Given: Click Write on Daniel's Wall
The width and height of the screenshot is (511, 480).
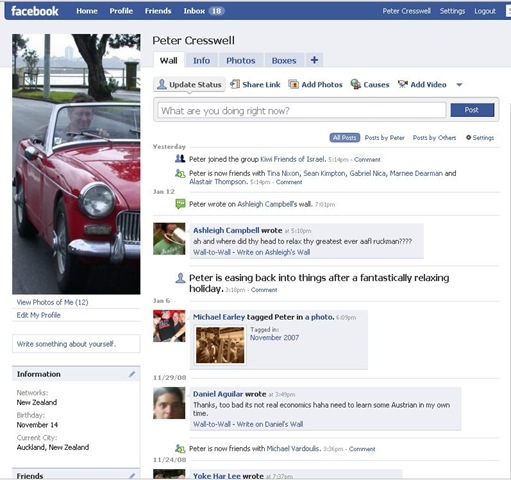Looking at the screenshot, I should [x=270, y=424].
